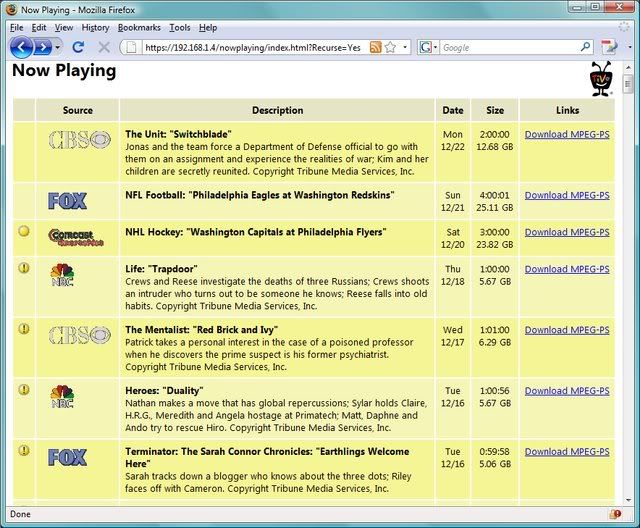Image resolution: width=640 pixels, height=528 pixels.
Task: Open the Help menu
Action: [208, 27]
